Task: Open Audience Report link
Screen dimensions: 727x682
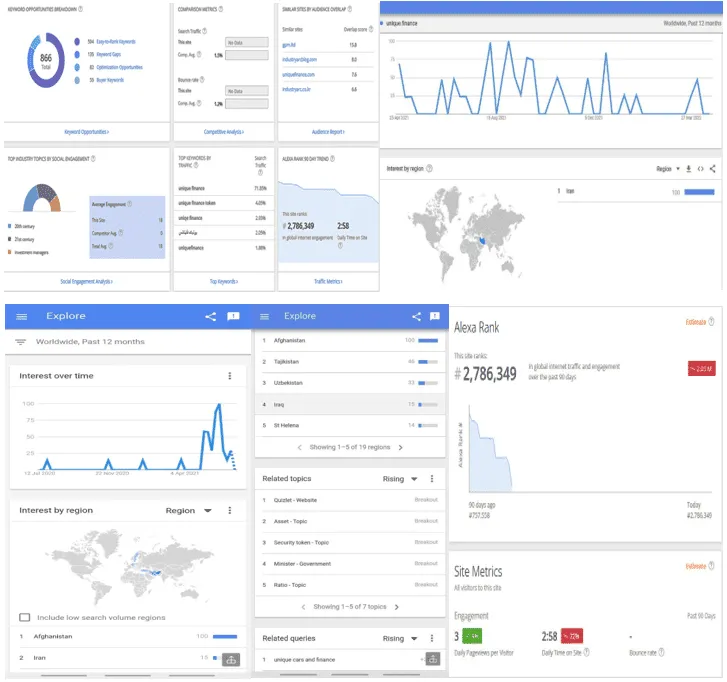Action: click(328, 132)
